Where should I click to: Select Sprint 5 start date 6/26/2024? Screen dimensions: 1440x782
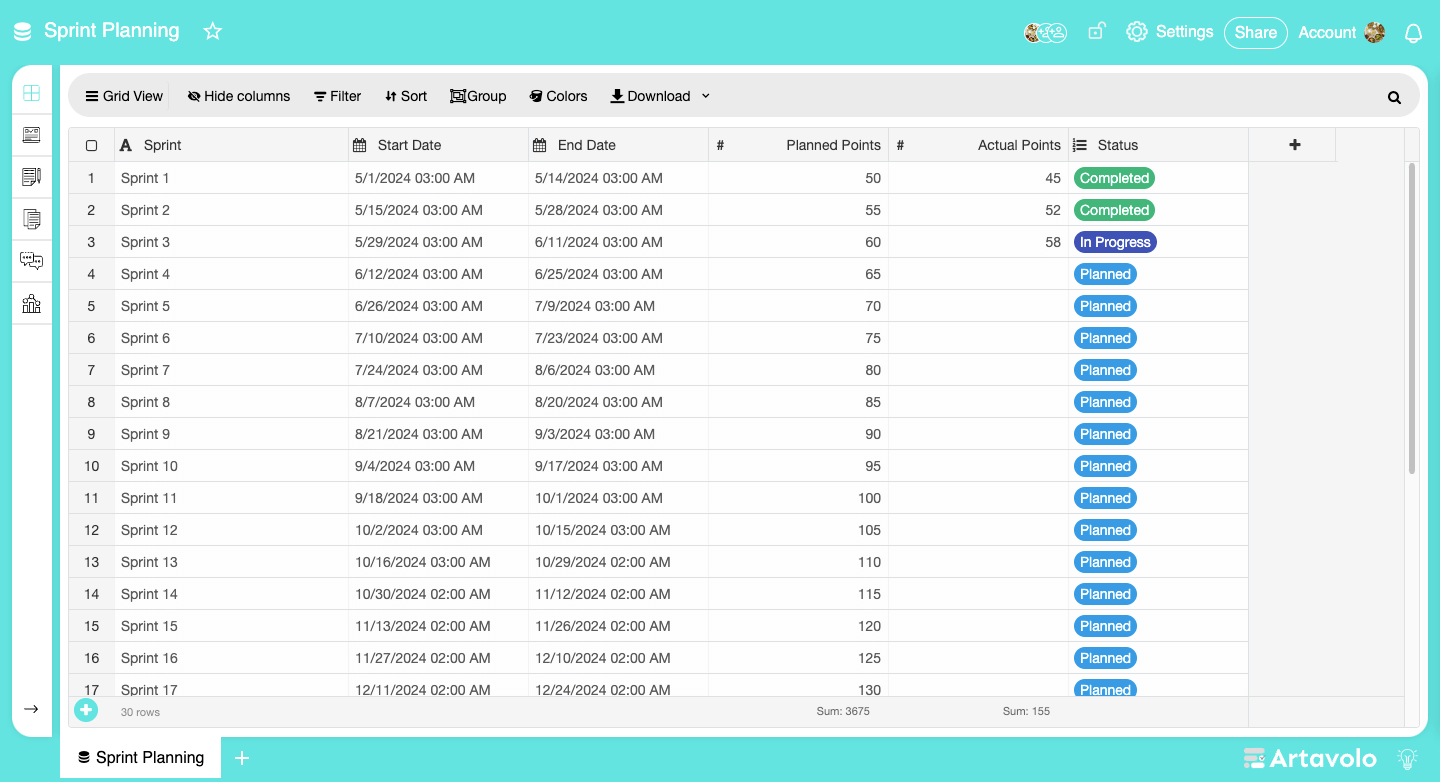point(438,306)
